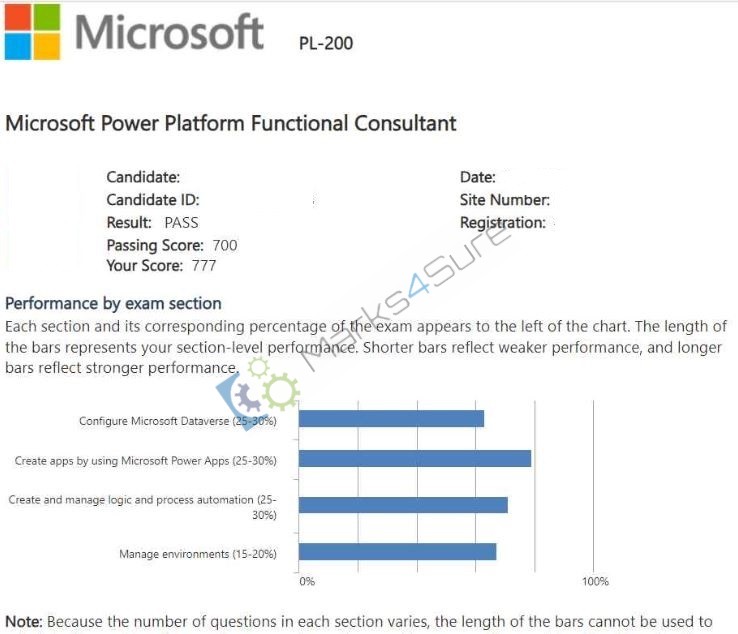Click the 100% axis label

point(595,581)
